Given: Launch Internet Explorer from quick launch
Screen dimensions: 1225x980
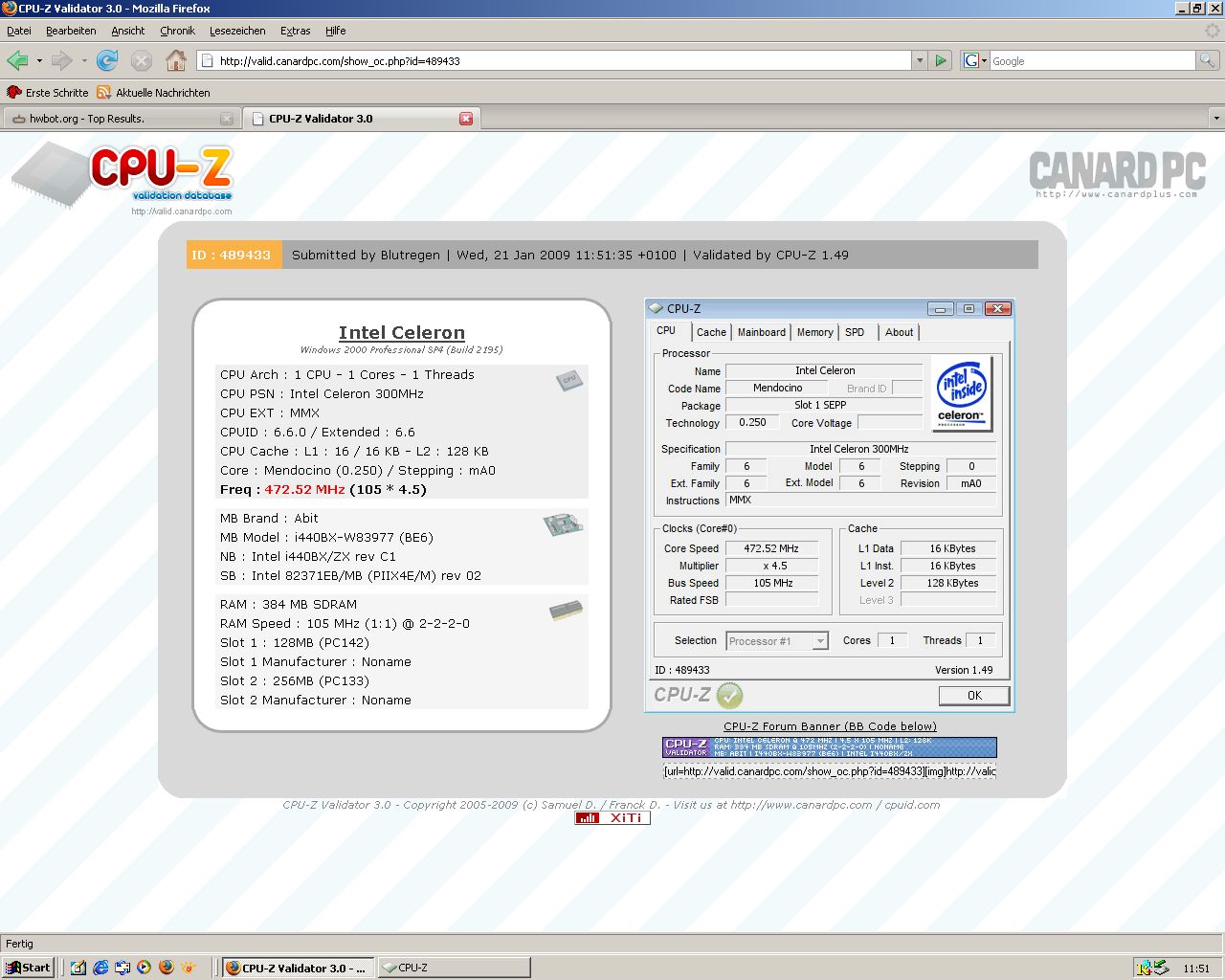Looking at the screenshot, I should click(x=100, y=968).
